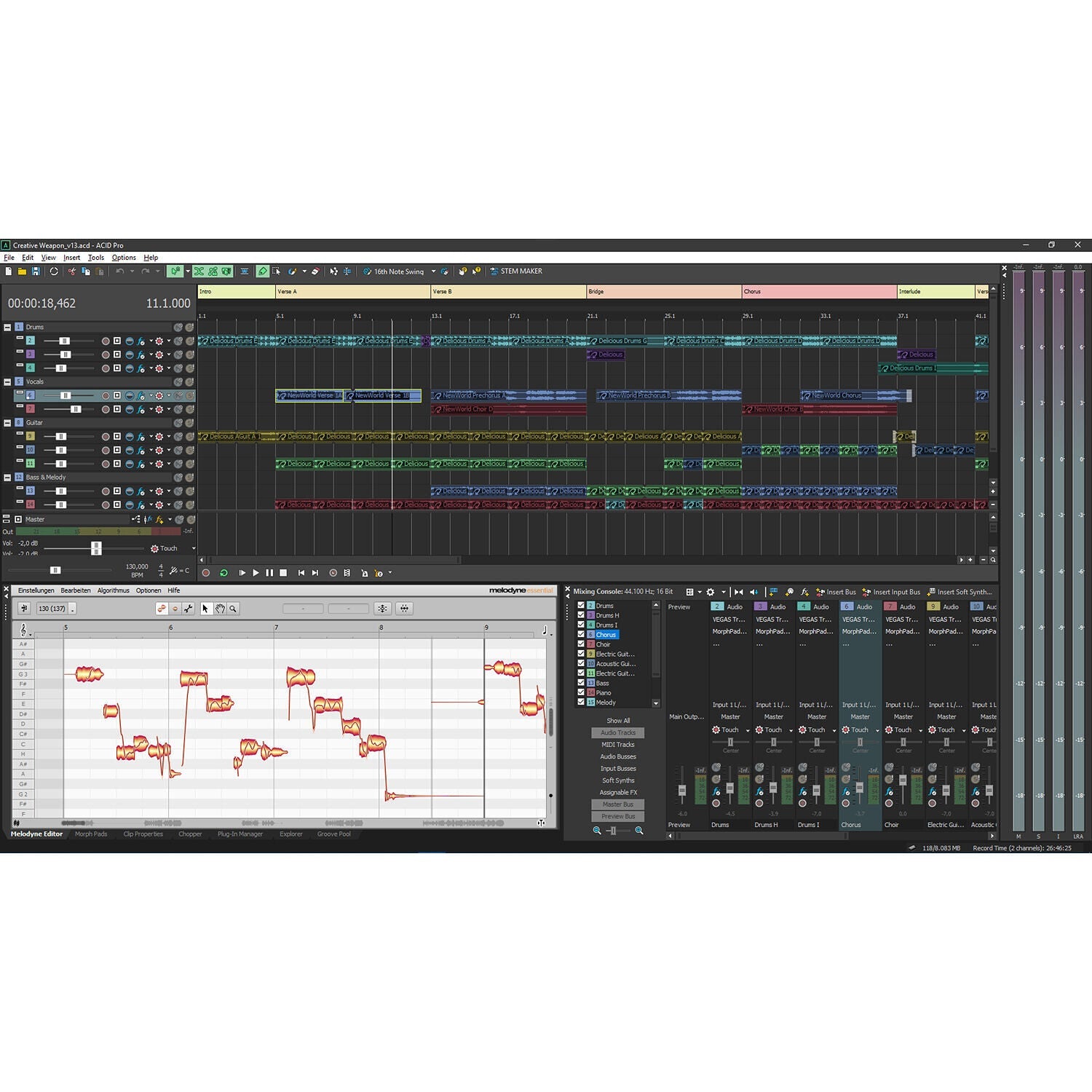Save the project with the floppy disk icon
Viewport: 1092px width, 1092px height.
pos(36,272)
